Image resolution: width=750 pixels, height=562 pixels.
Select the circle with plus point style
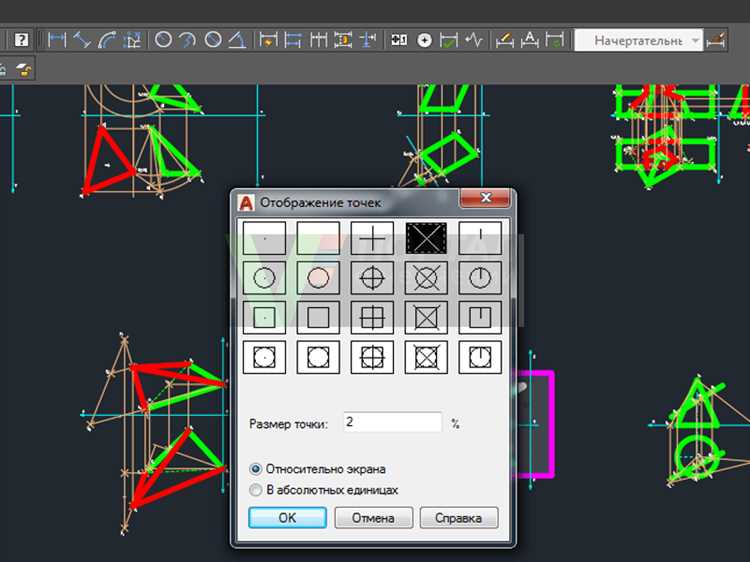tap(372, 277)
